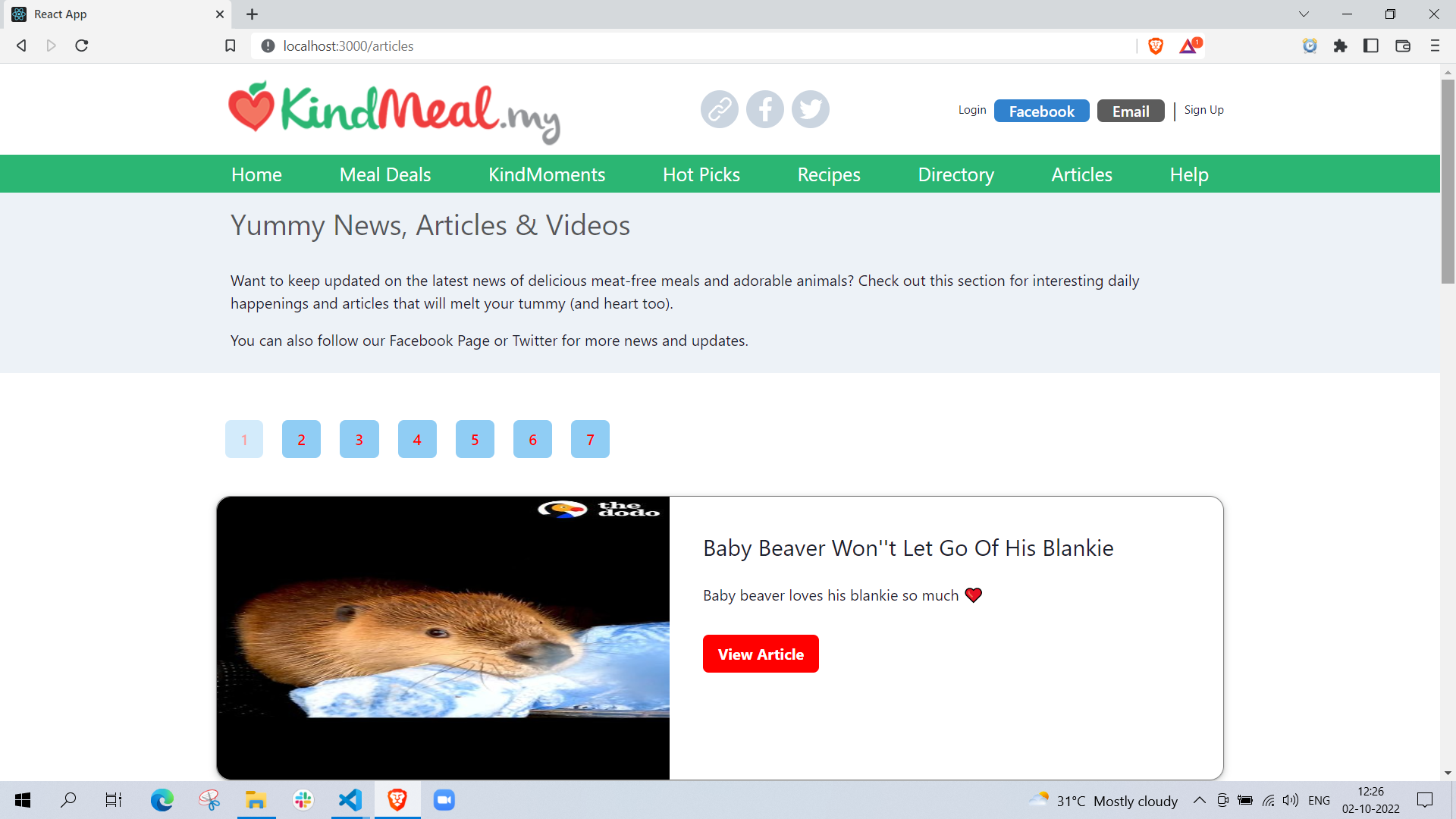Go to pagination page 4
The width and height of the screenshot is (1456, 819).
(417, 439)
